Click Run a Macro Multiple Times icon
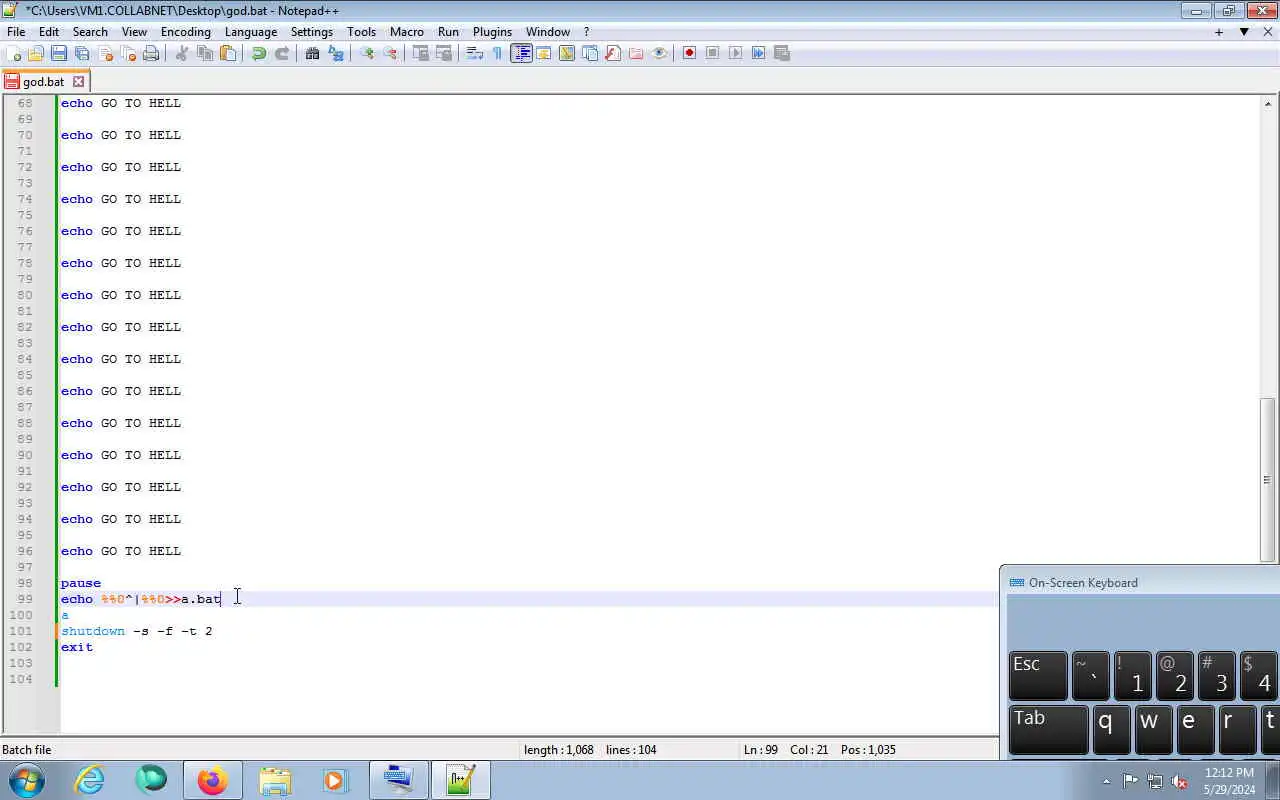The image size is (1280, 800). (x=759, y=53)
